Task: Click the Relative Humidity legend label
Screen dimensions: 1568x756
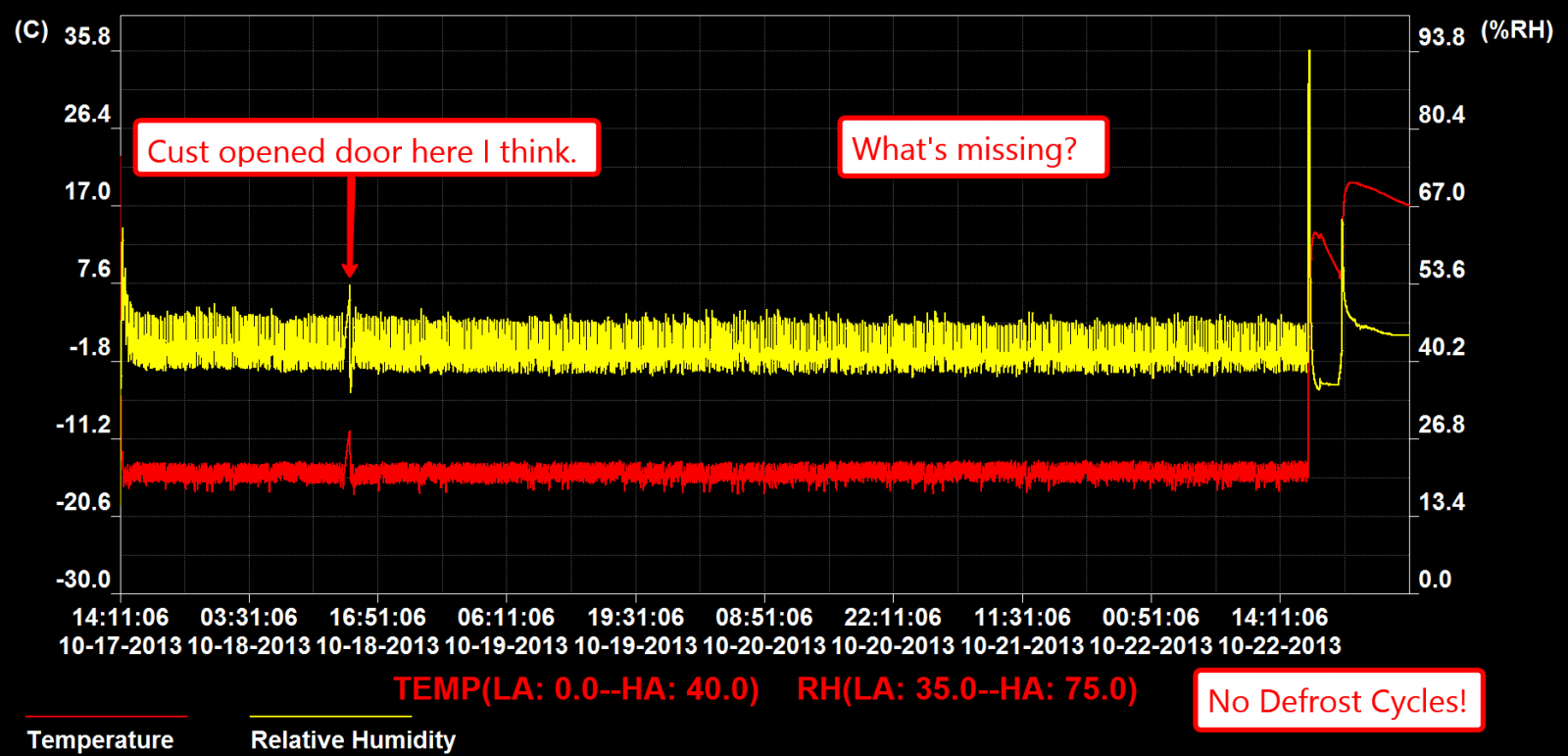Action: [353, 739]
